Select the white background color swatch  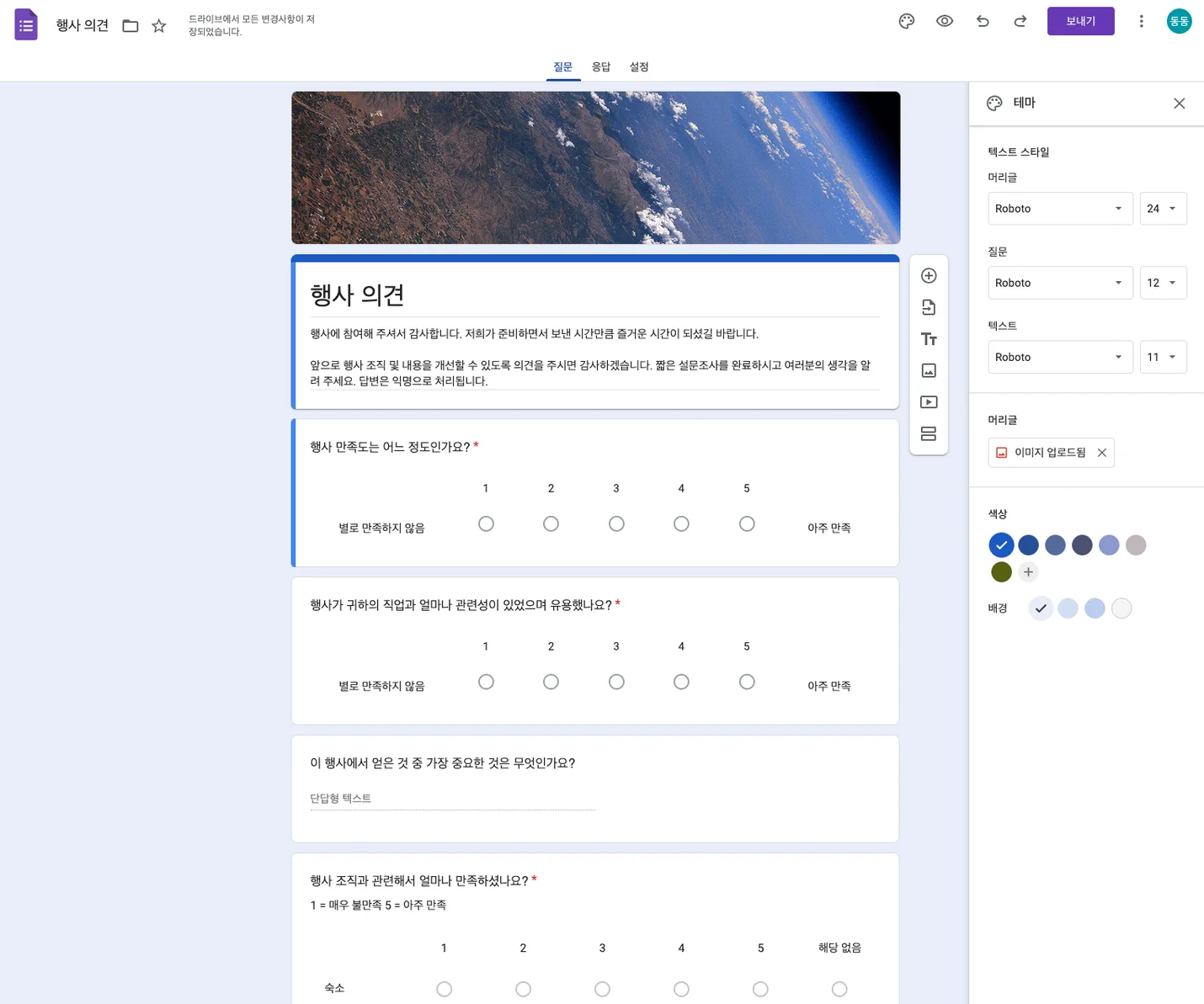coord(1121,608)
